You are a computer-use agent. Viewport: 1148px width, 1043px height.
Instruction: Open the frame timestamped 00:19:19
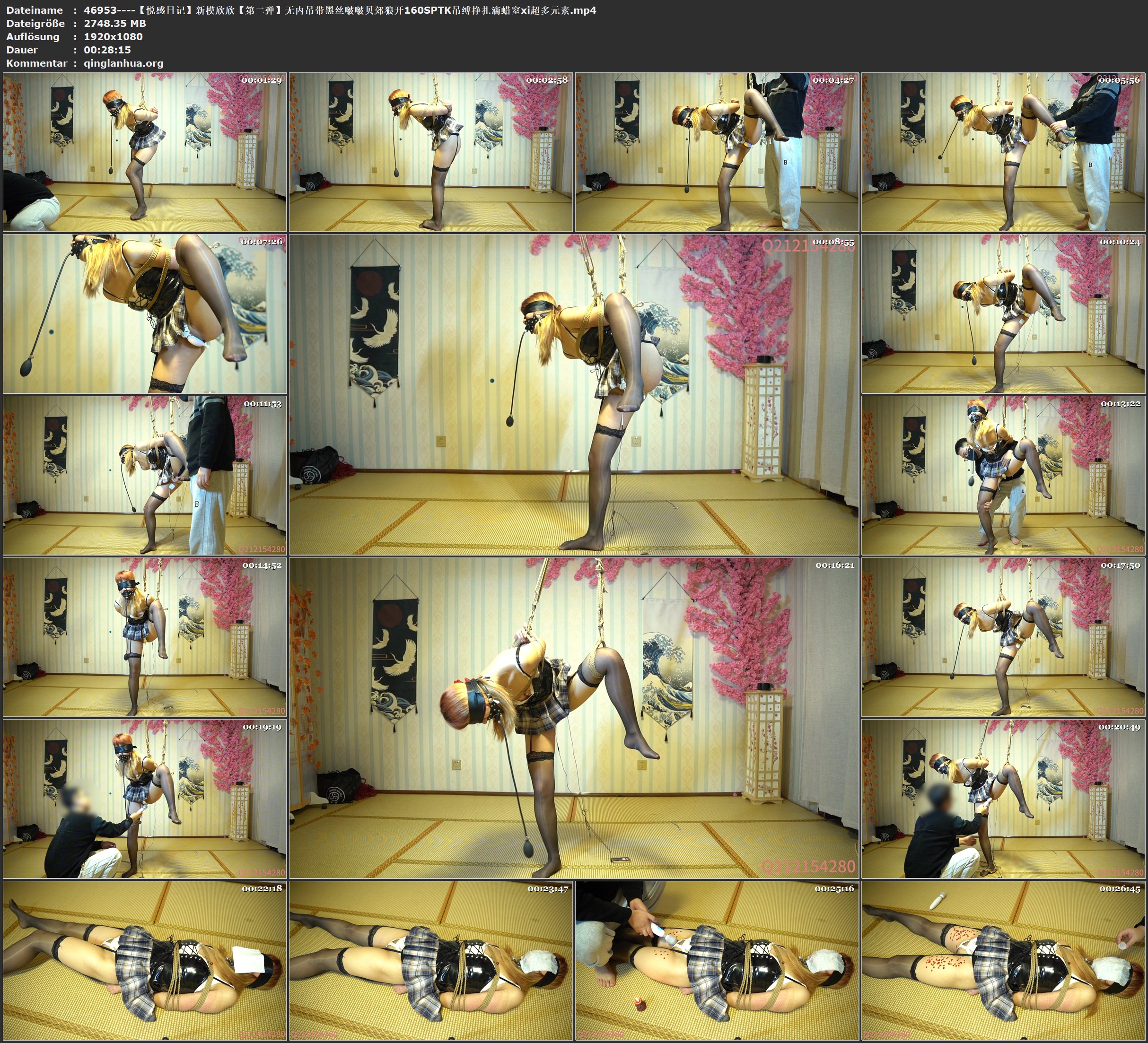(x=145, y=799)
